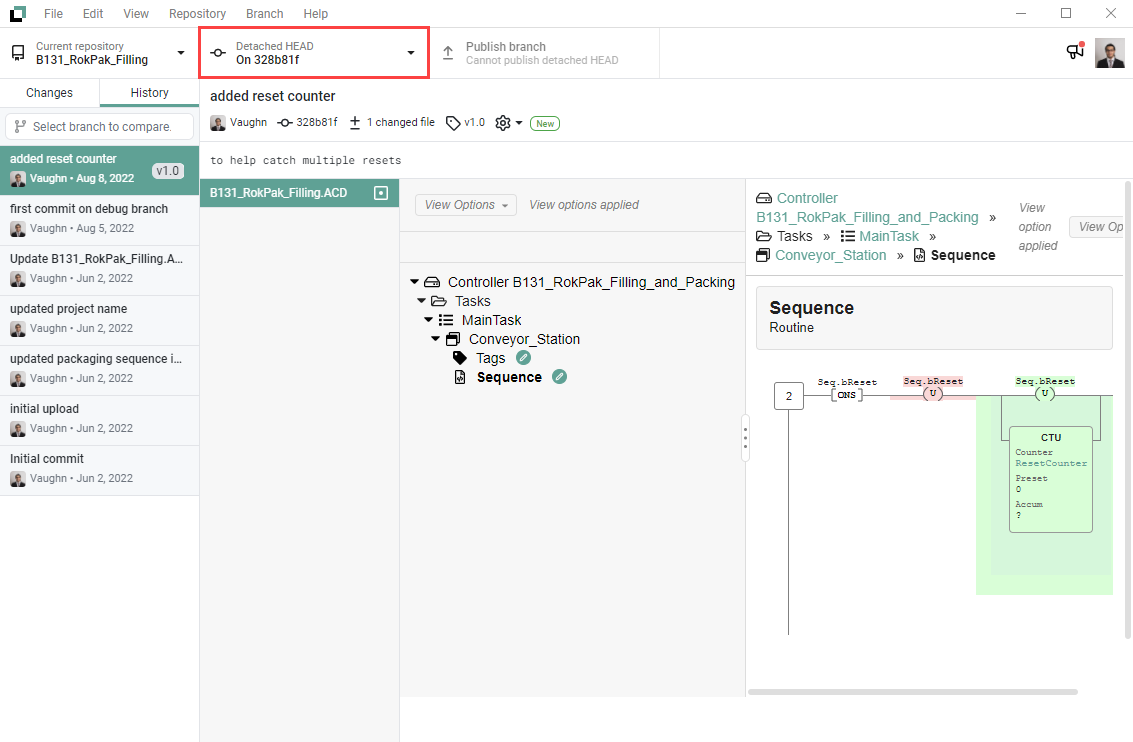The height and width of the screenshot is (742, 1133).
Task: Open the Current repository dropdown
Action: point(99,53)
